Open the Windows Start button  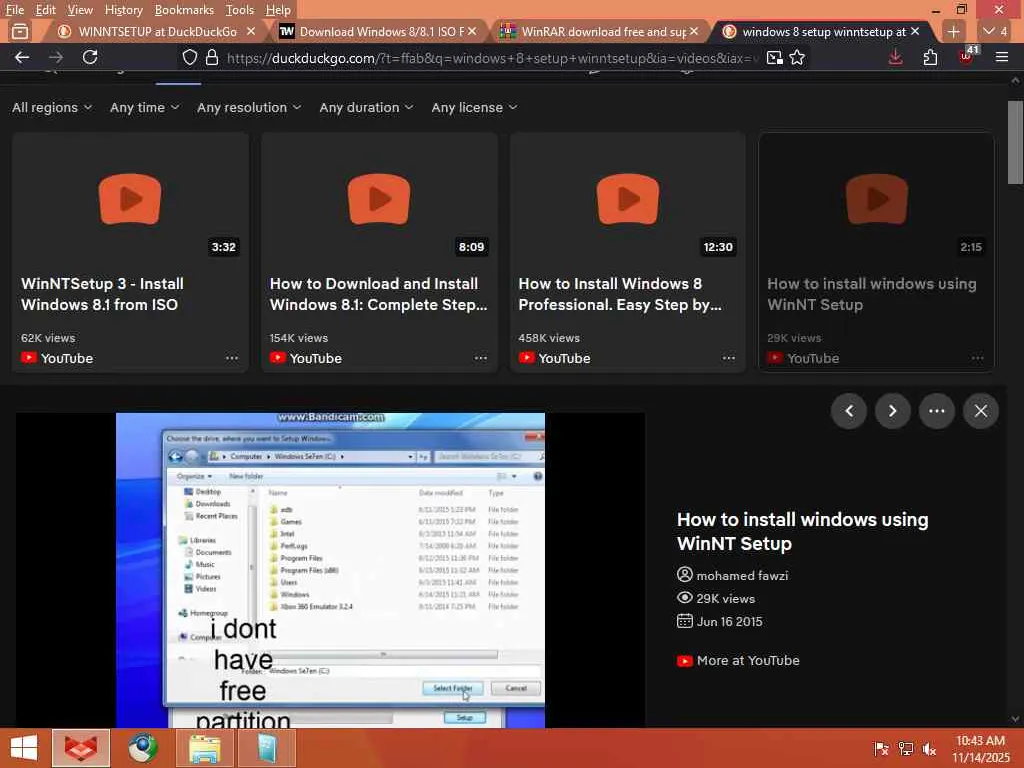(x=24, y=748)
